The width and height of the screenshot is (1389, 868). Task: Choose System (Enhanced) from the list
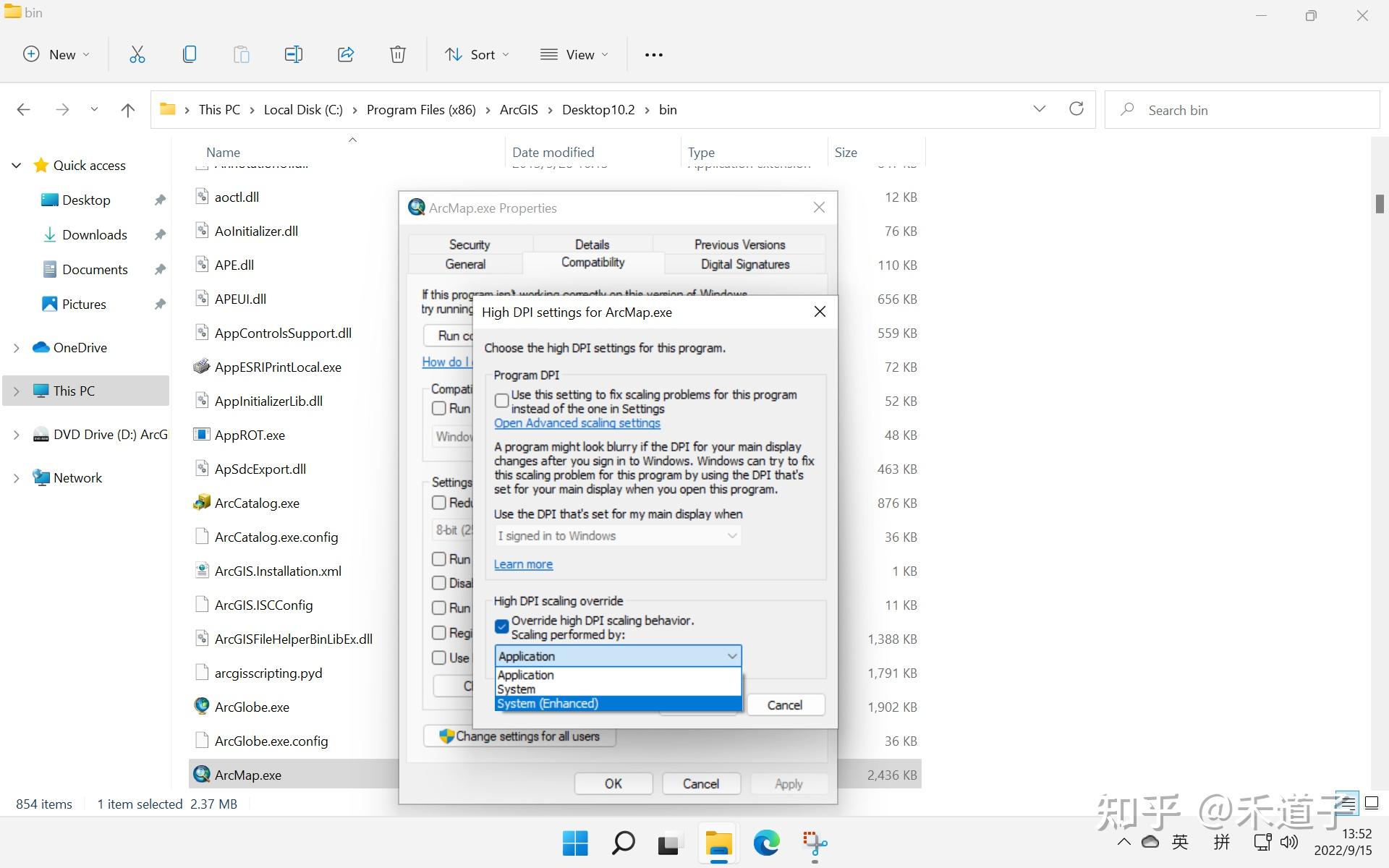[618, 703]
